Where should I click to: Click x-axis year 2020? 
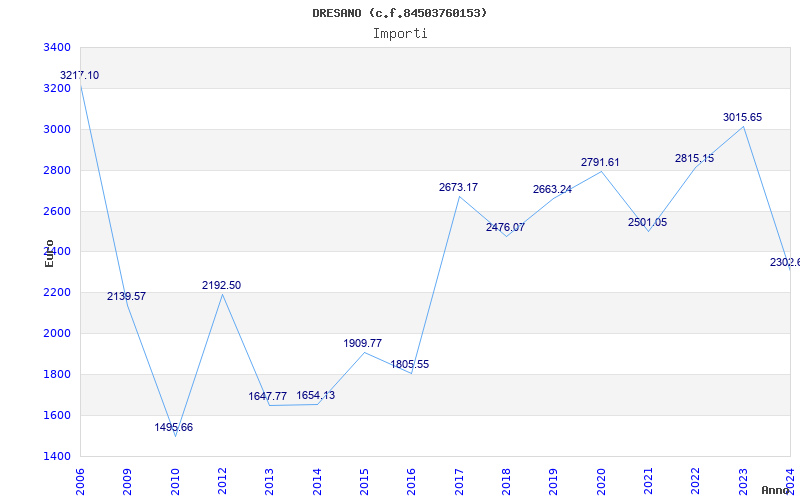[x=601, y=482]
